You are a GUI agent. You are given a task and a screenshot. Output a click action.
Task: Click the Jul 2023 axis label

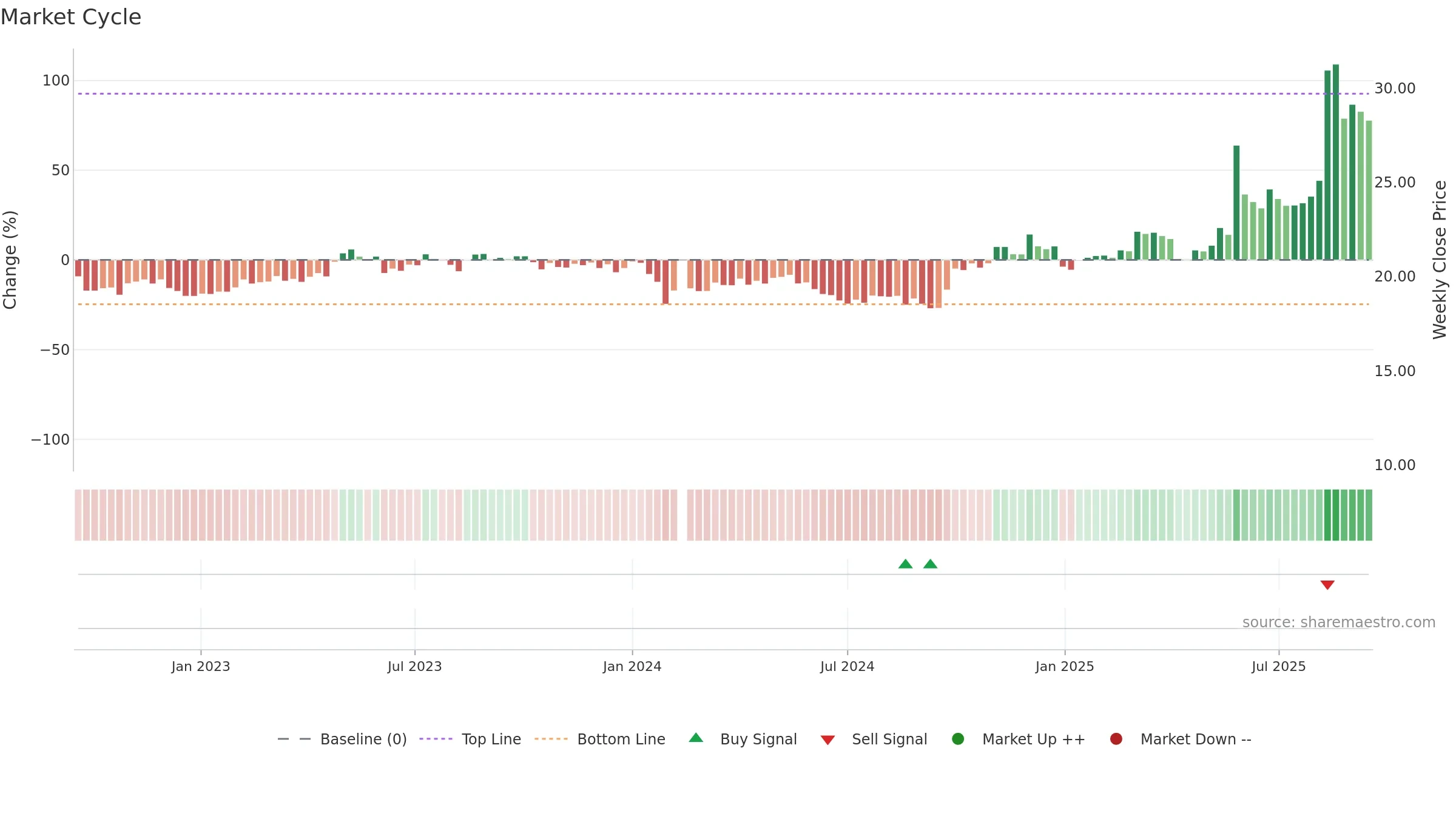coord(415,667)
